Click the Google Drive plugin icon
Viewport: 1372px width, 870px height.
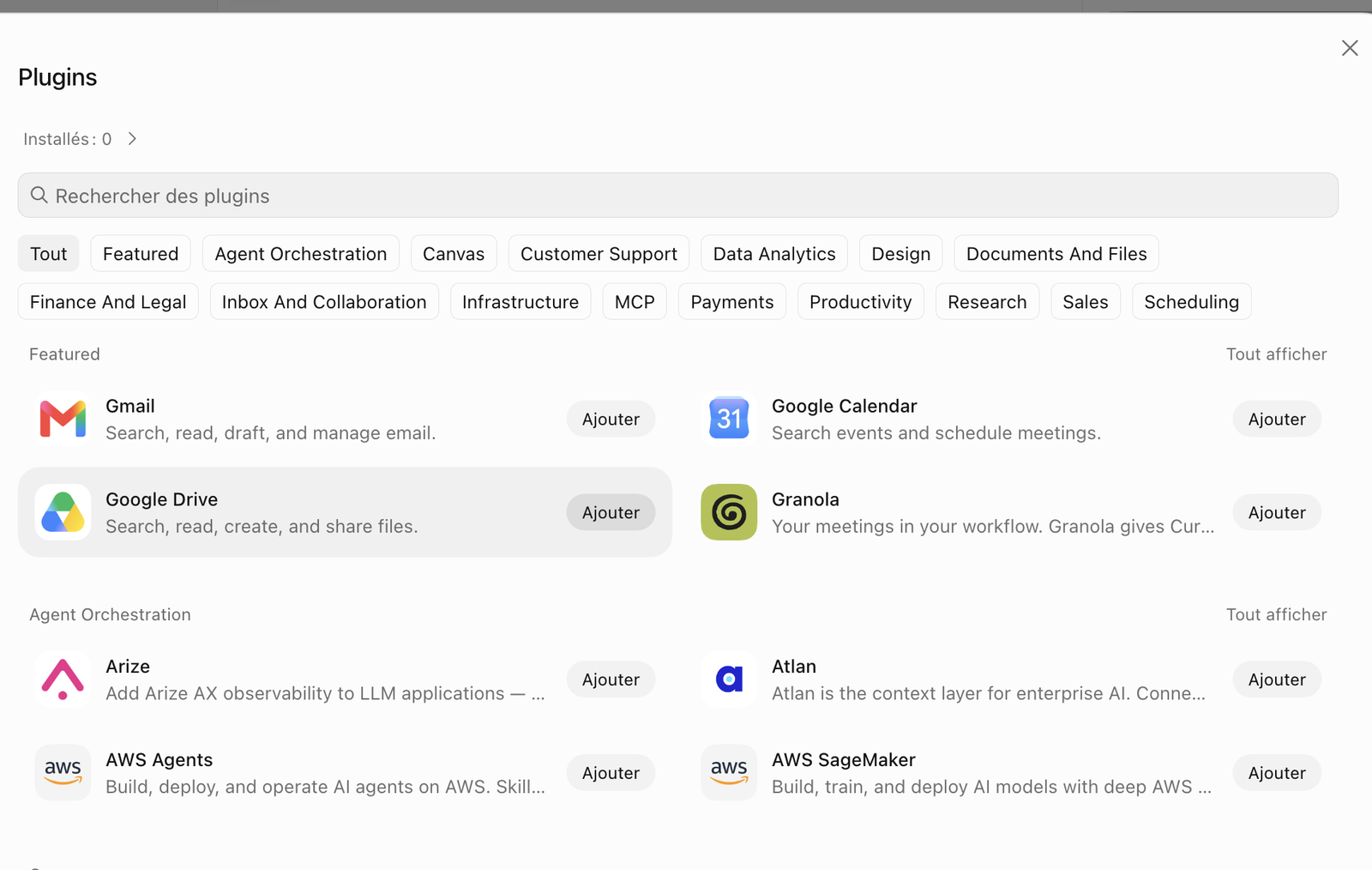tap(63, 512)
